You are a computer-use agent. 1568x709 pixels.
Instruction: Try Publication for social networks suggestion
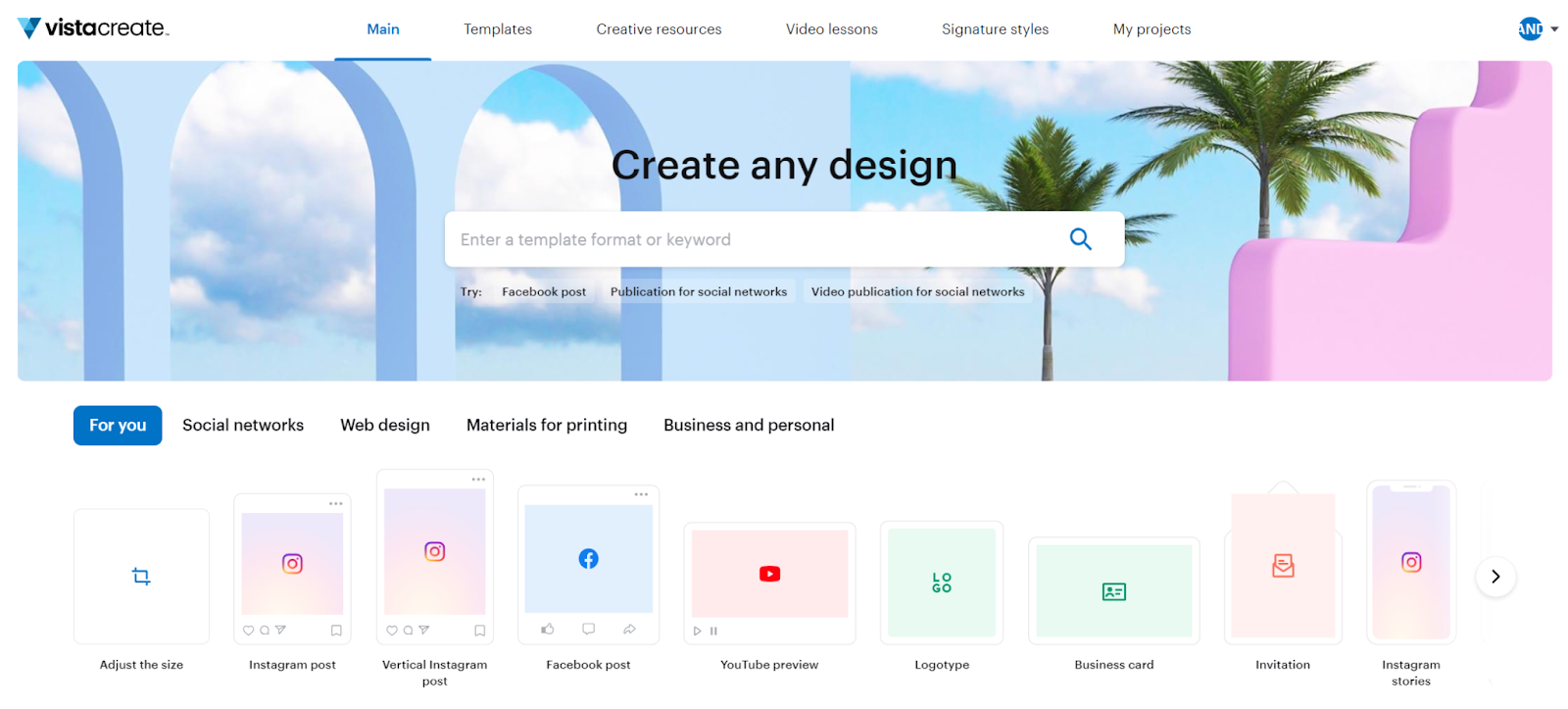click(x=699, y=291)
